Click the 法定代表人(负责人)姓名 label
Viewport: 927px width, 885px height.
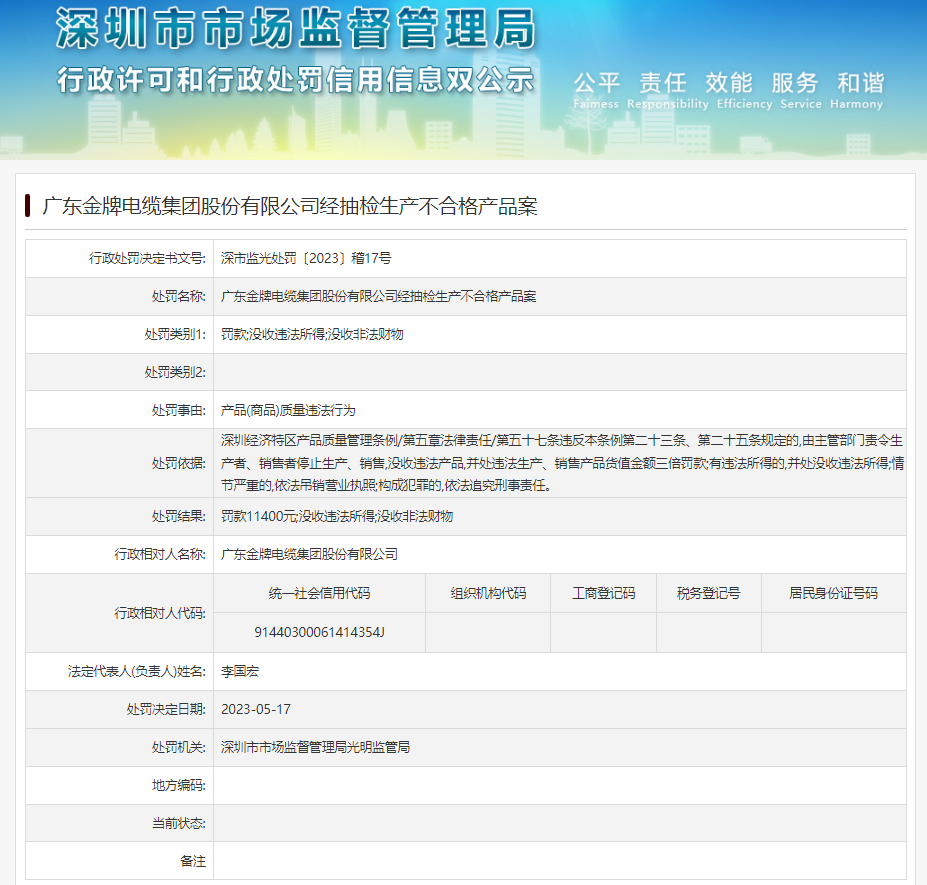click(137, 672)
